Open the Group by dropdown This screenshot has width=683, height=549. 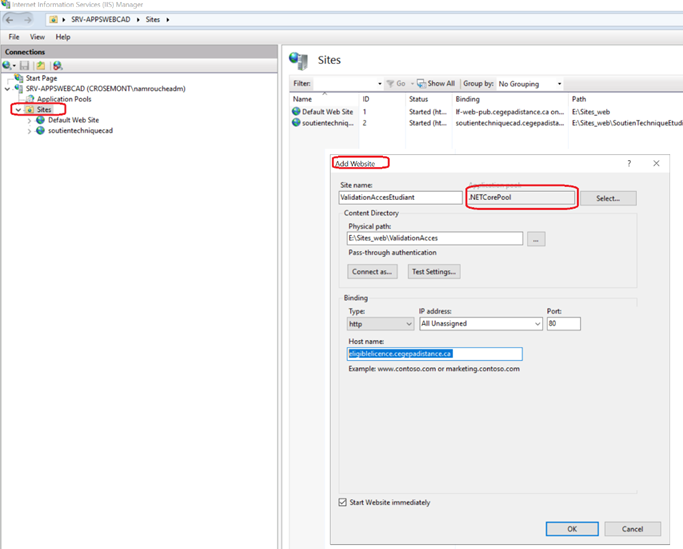(x=529, y=84)
